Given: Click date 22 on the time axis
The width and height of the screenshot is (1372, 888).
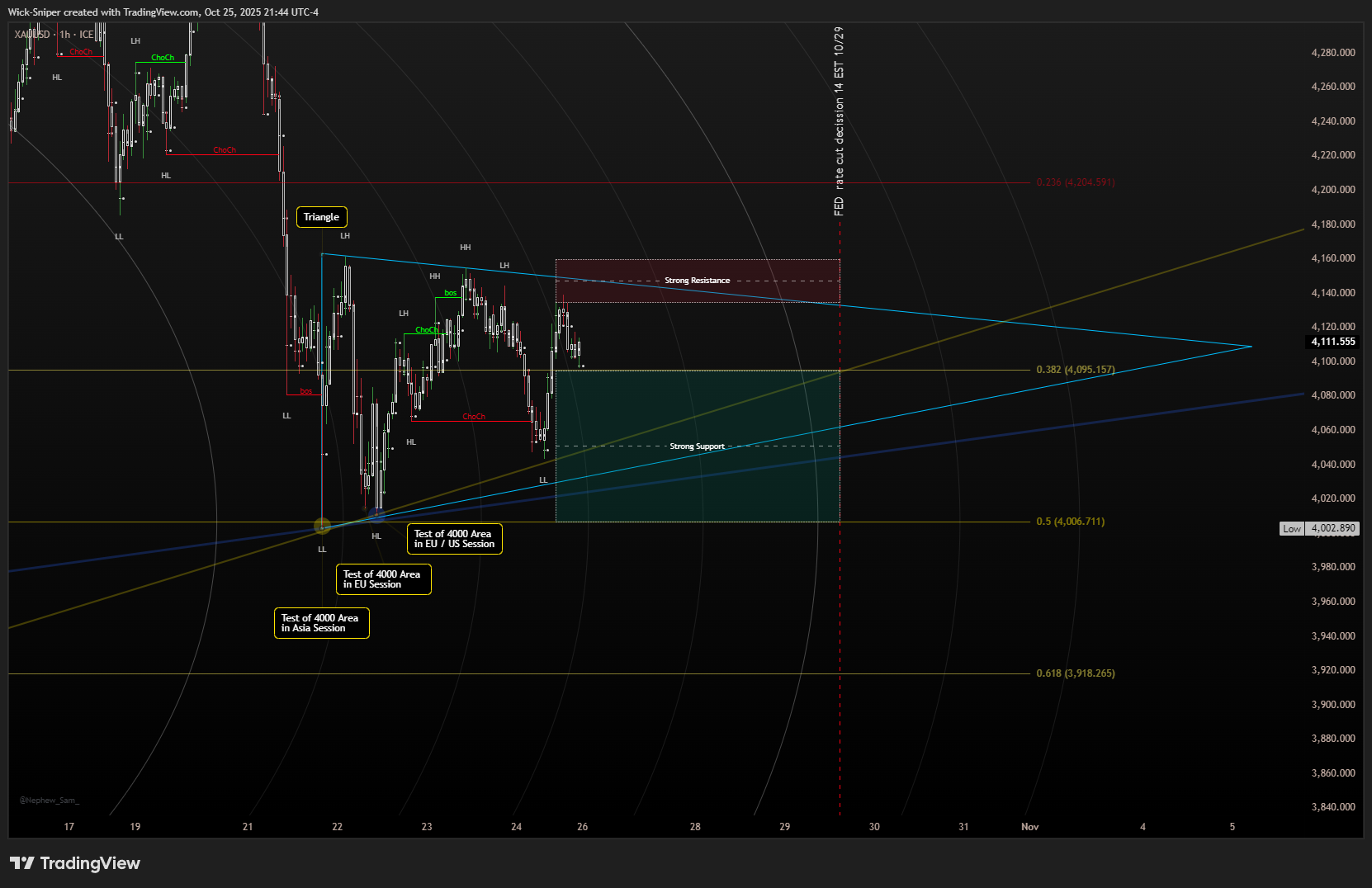Looking at the screenshot, I should pos(338,827).
